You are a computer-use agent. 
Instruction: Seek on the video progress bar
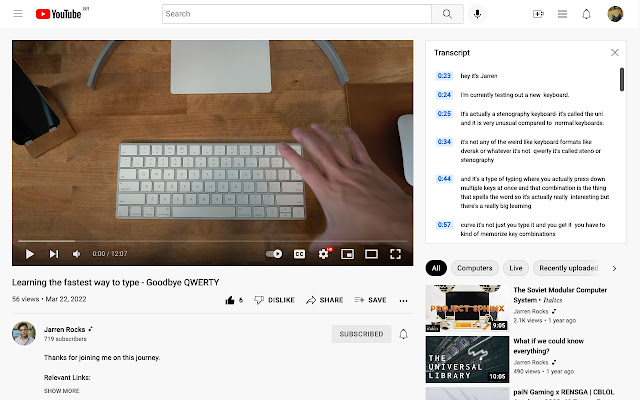[x=212, y=241]
